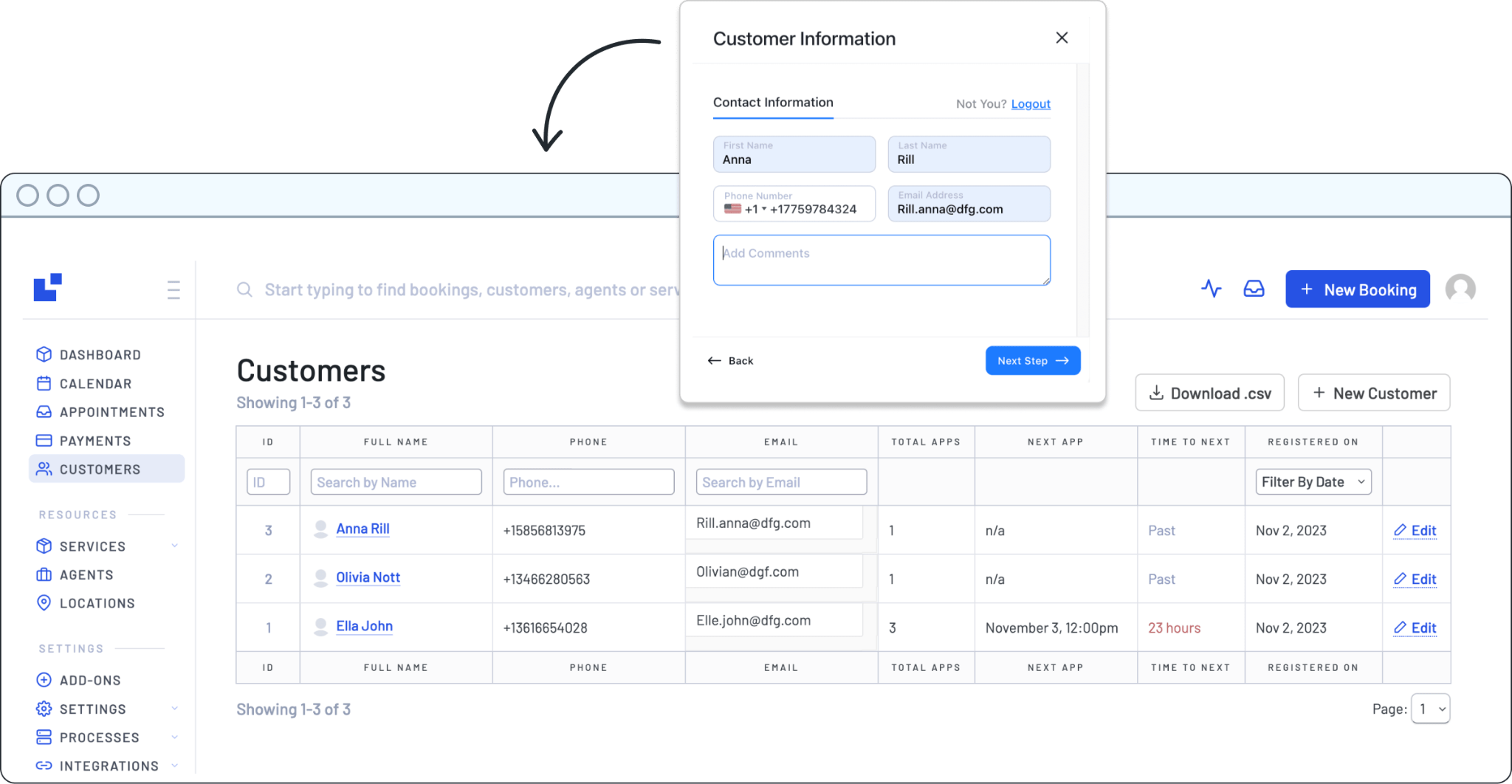Click Download .csv button
The width and height of the screenshot is (1512, 784).
pyautogui.click(x=1209, y=393)
